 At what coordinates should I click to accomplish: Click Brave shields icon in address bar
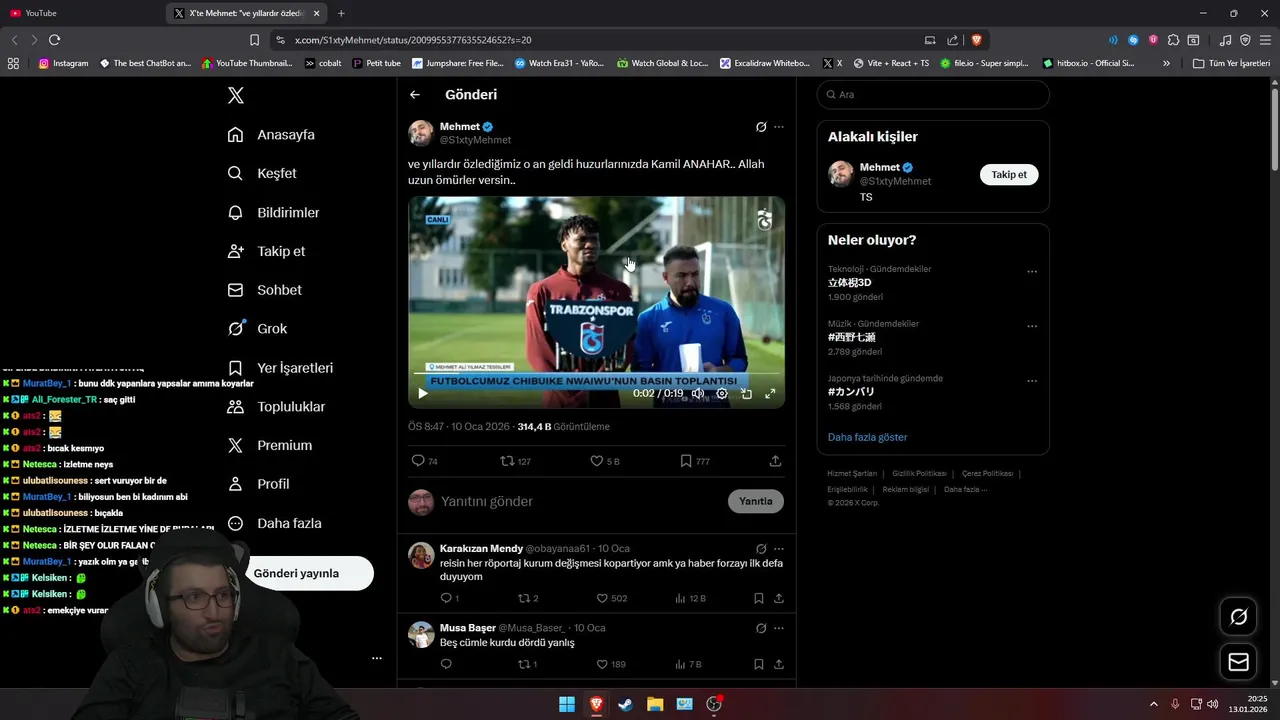click(x=976, y=40)
